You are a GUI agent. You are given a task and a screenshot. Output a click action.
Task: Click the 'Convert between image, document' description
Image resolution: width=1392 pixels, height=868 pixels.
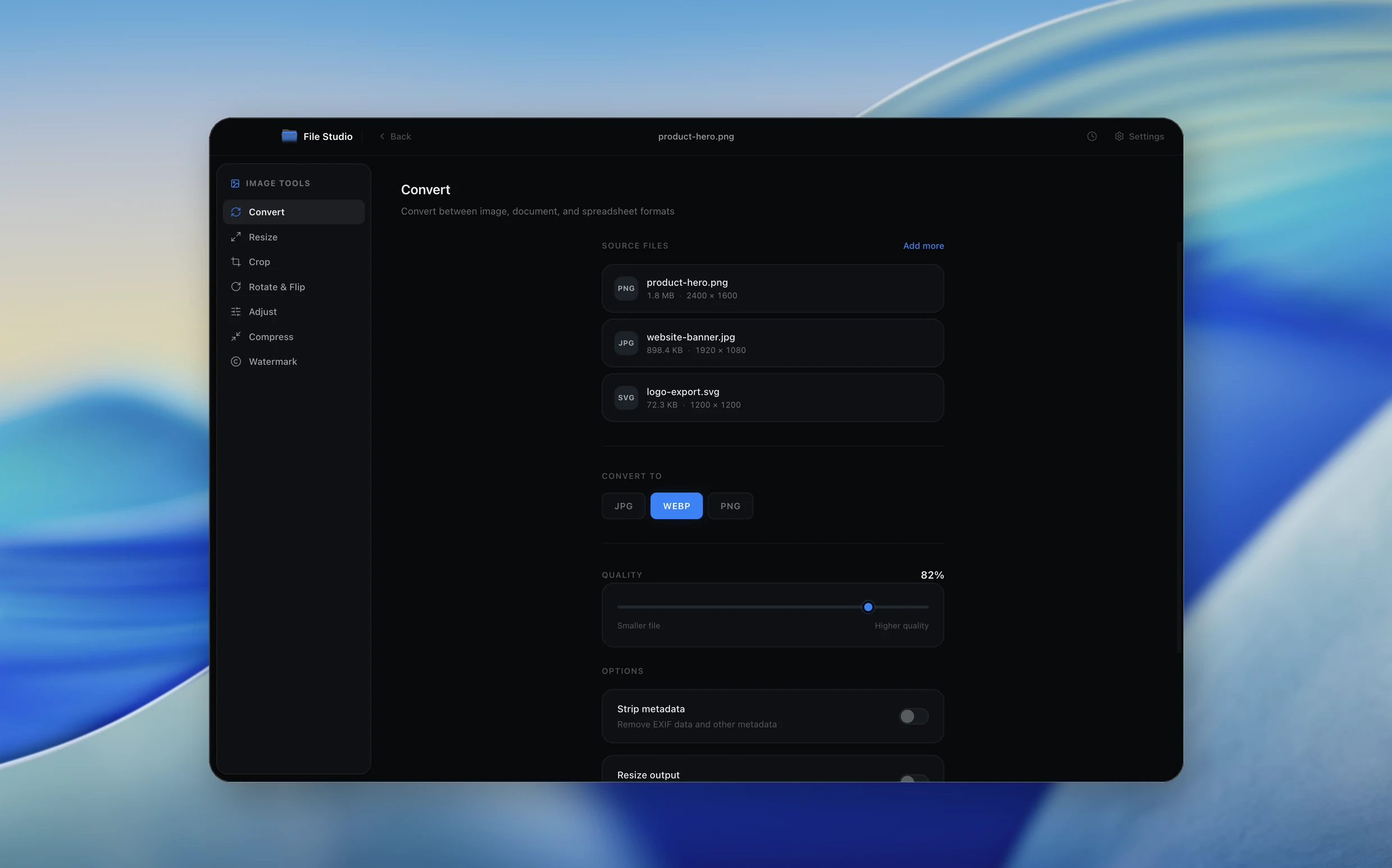537,211
